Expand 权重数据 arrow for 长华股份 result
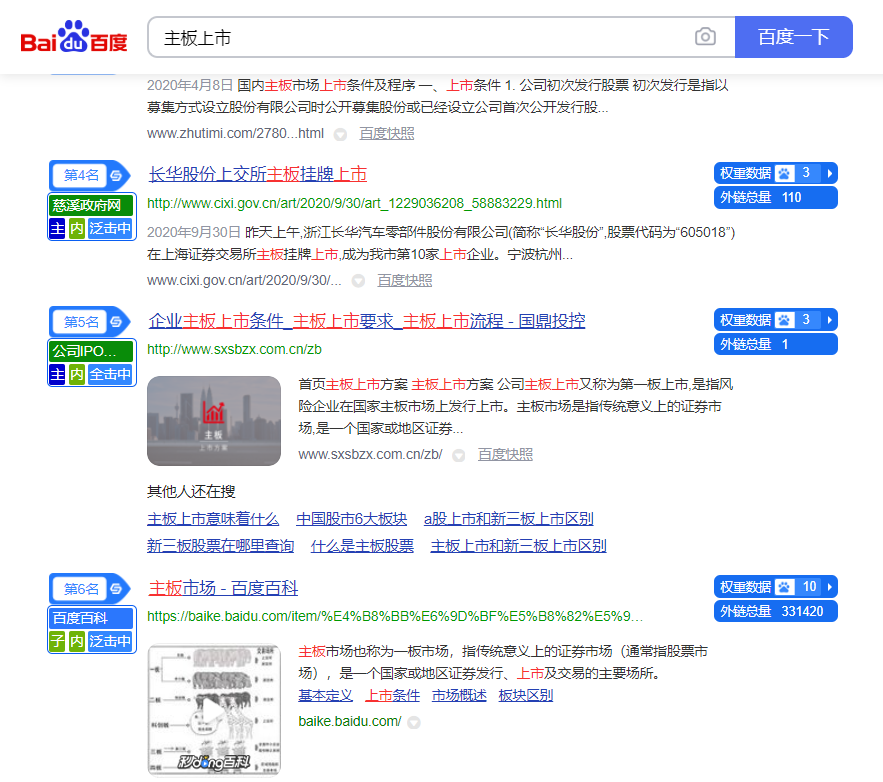883x782 pixels. (829, 173)
